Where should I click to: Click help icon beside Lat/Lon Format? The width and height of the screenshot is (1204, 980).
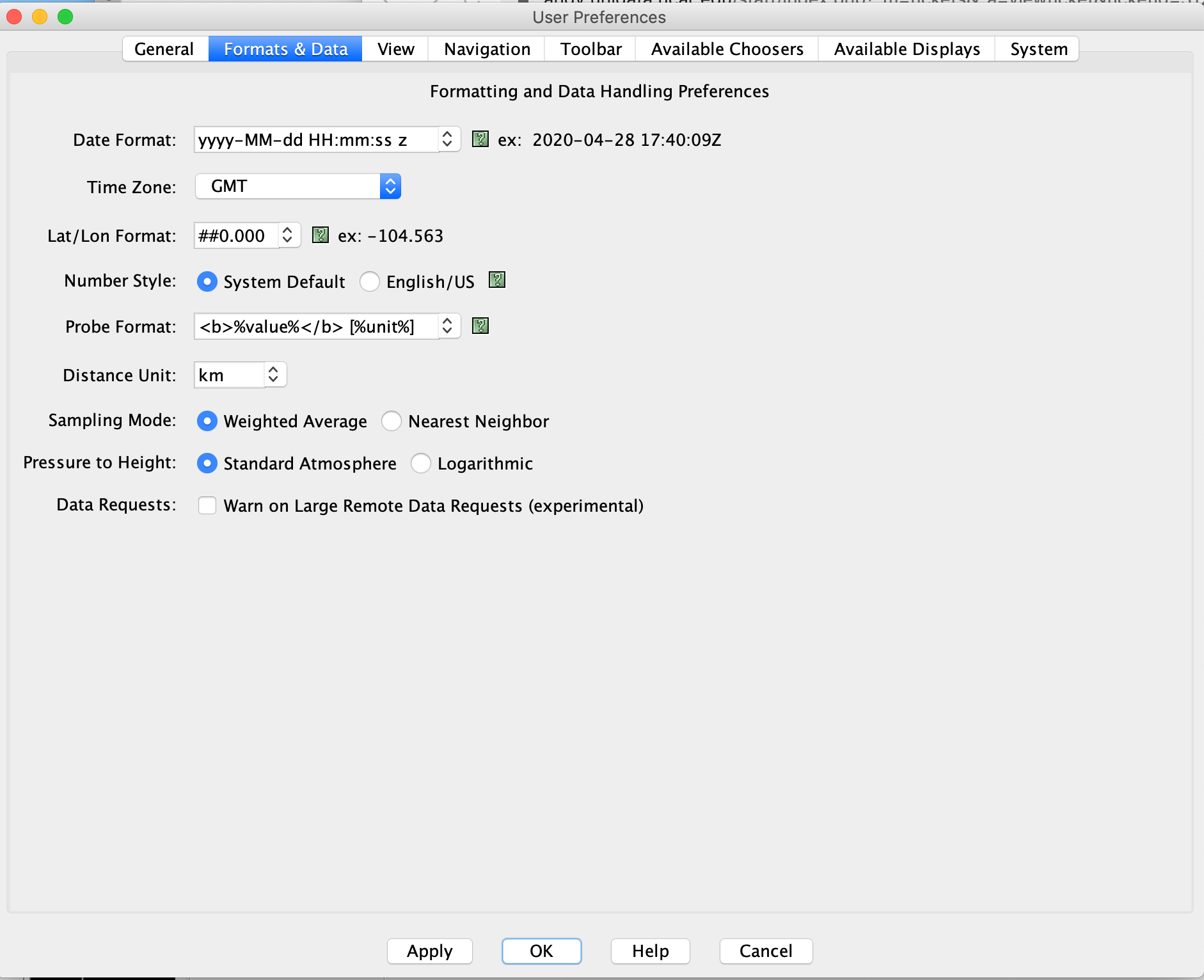tap(320, 235)
